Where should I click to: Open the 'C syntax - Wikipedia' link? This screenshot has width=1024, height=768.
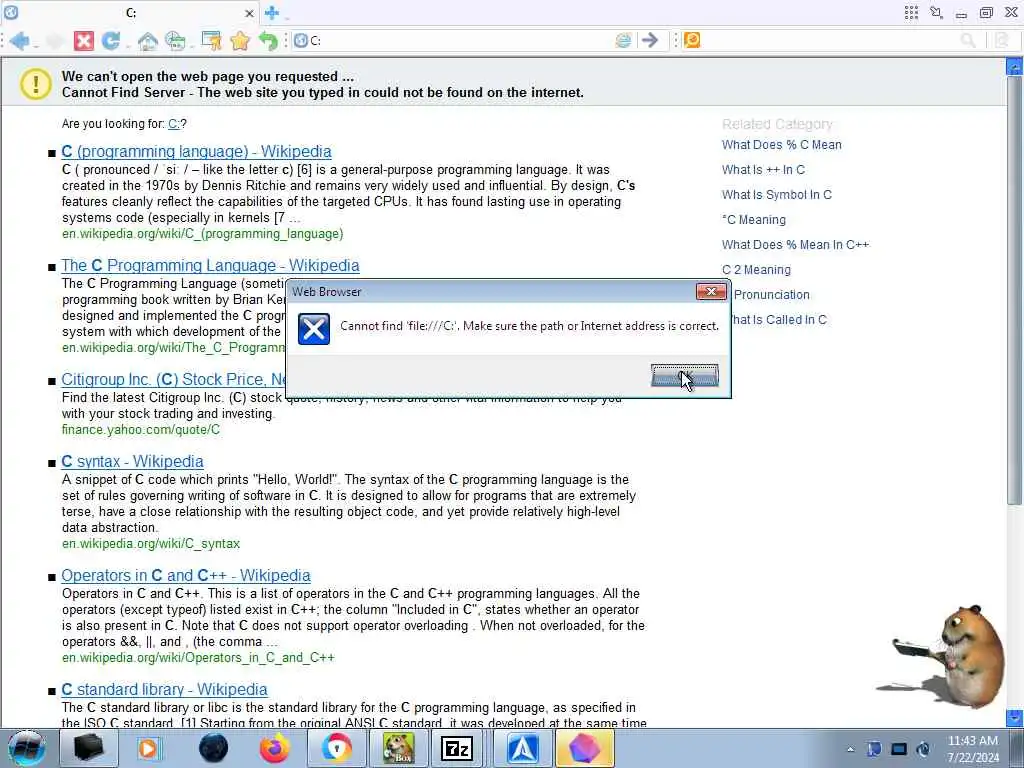coord(132,462)
